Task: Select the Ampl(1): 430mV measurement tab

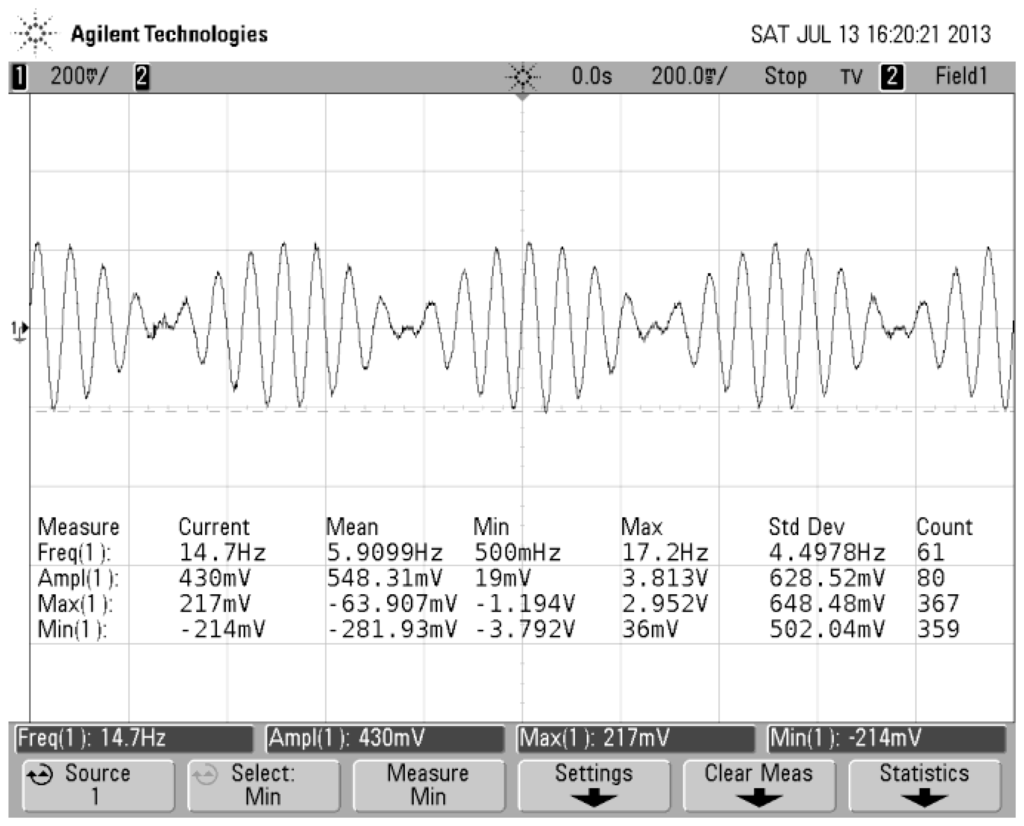Action: pos(384,739)
